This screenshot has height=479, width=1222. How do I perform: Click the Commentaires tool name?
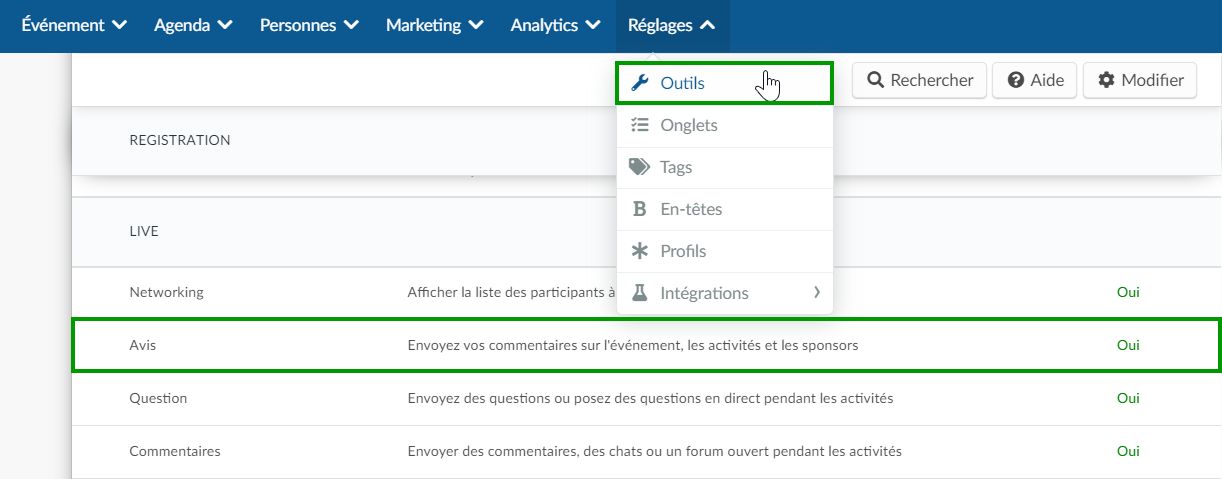point(175,451)
